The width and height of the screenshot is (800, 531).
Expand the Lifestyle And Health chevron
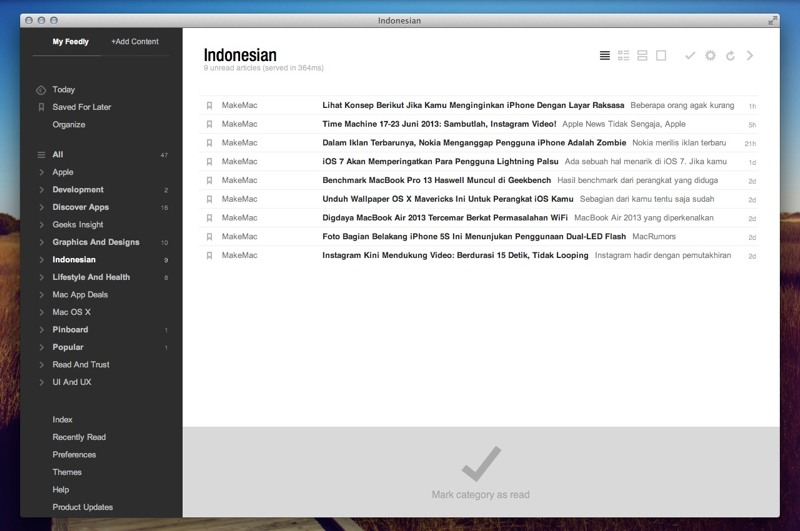pos(41,277)
